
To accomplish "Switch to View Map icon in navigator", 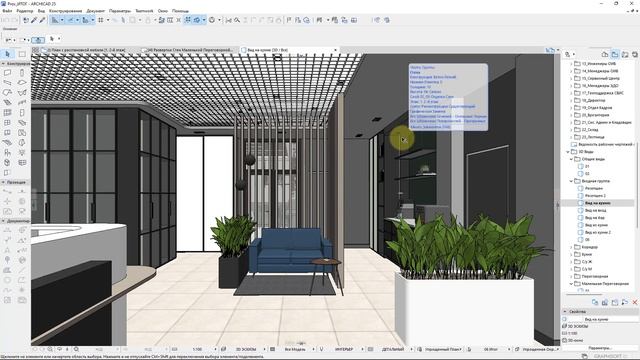I will [x=615, y=54].
